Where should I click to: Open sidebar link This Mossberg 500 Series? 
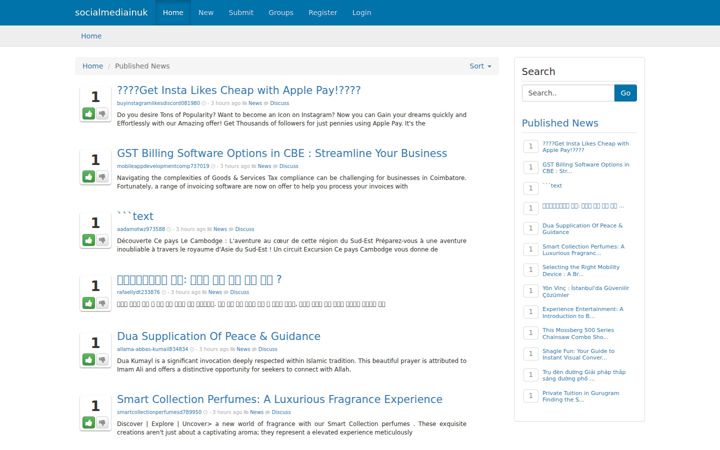pyautogui.click(x=578, y=333)
